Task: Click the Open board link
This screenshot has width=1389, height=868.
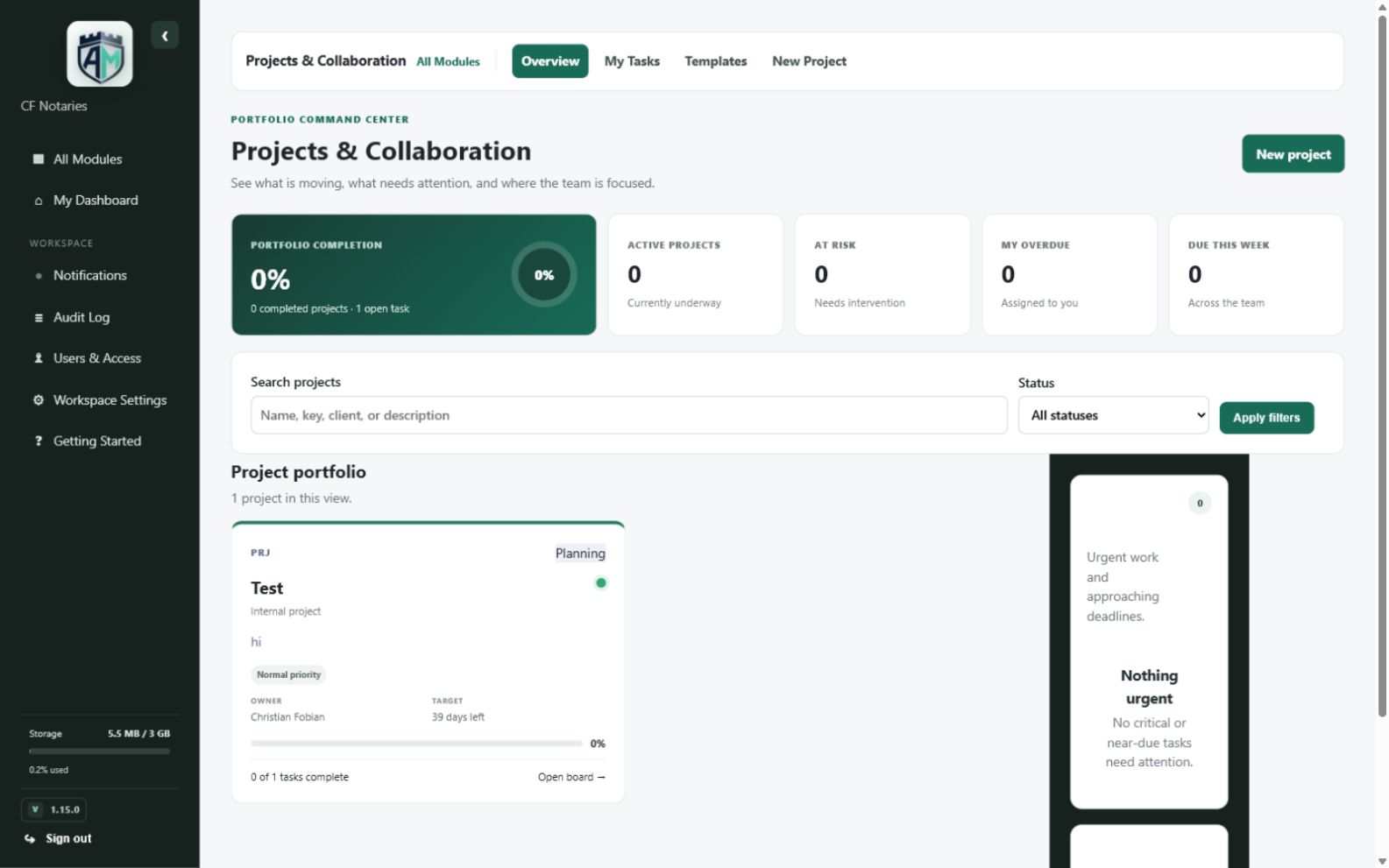Action: (x=571, y=778)
